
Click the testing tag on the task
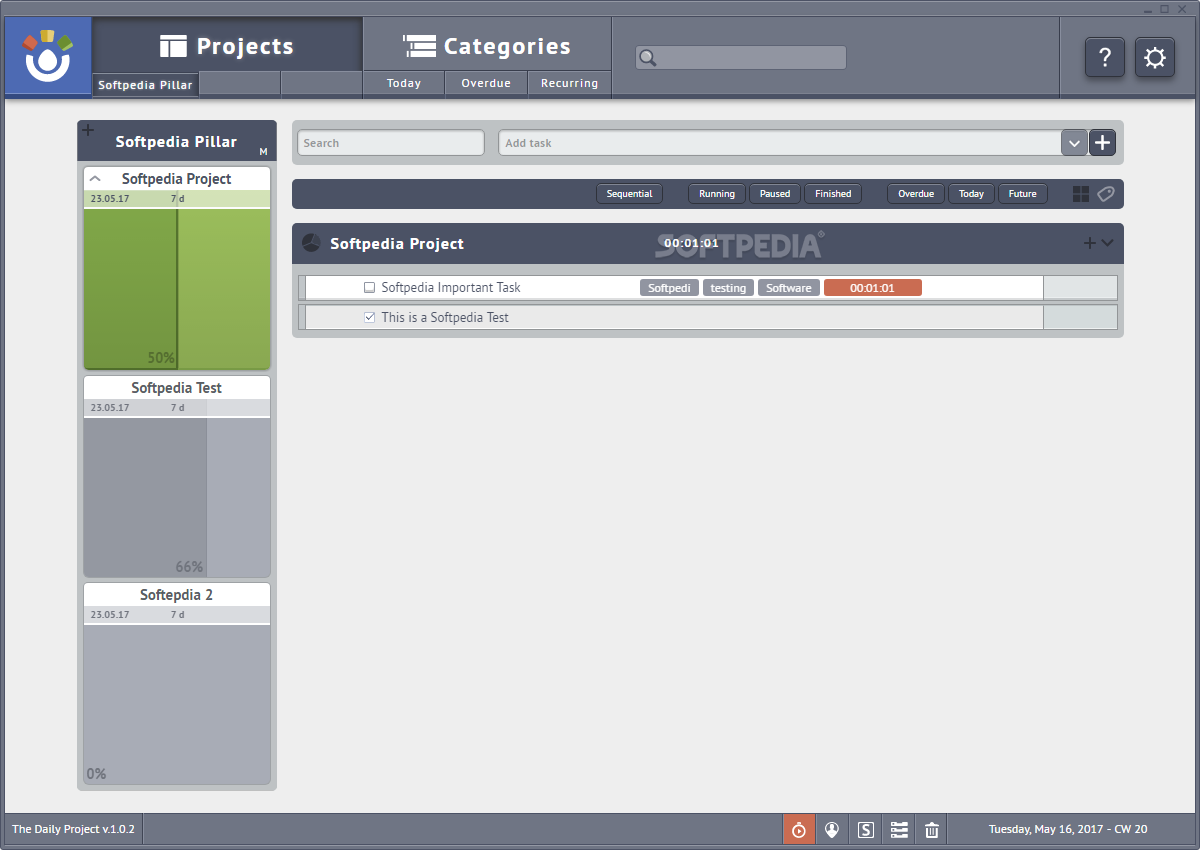[x=728, y=288]
